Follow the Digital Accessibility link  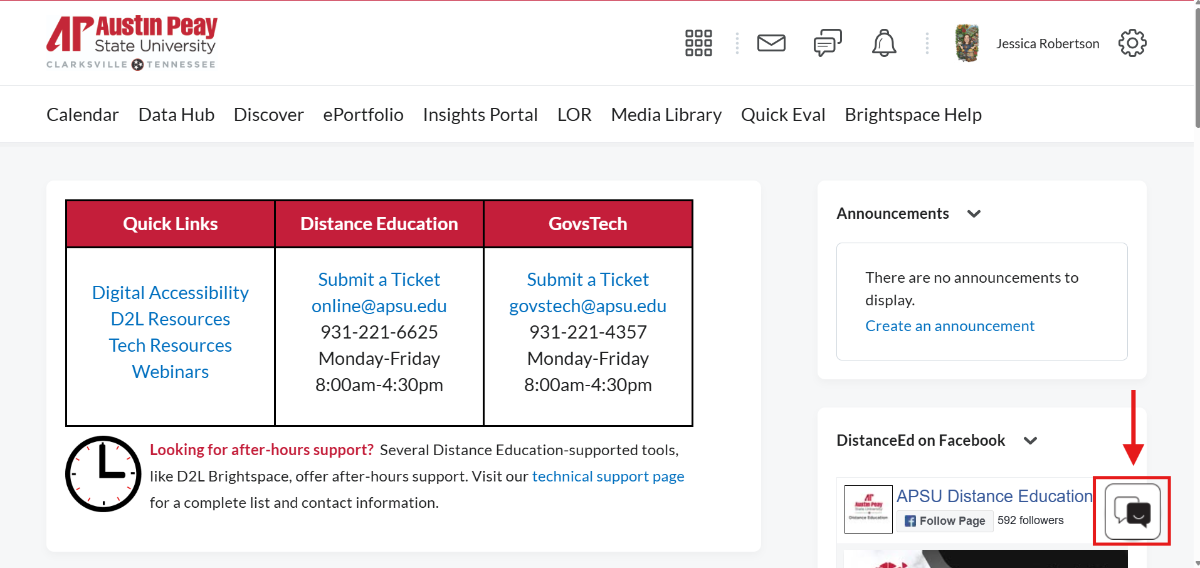170,292
